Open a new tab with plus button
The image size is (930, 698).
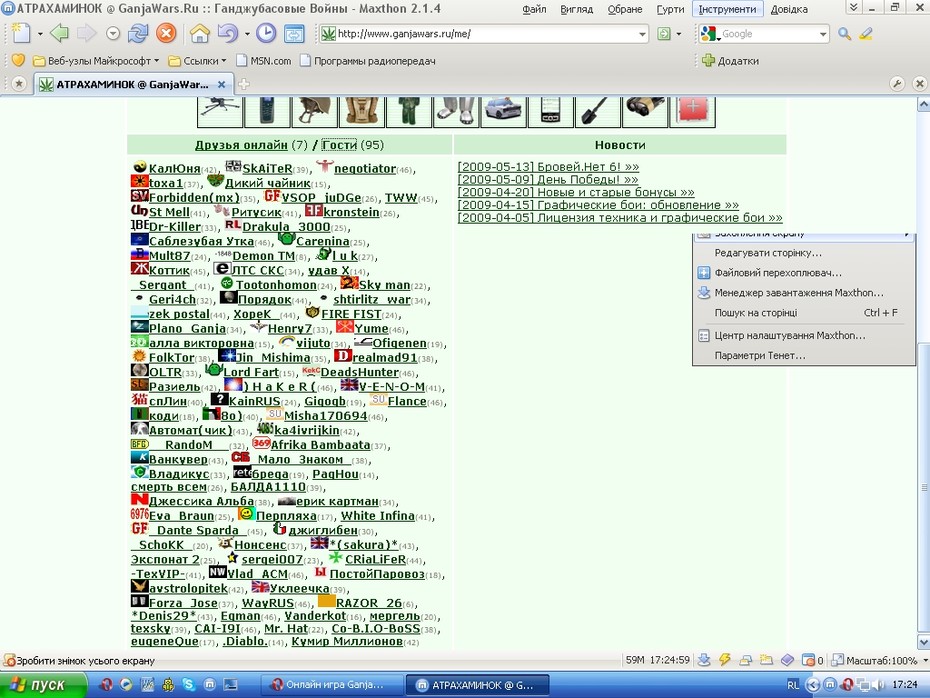[244, 84]
